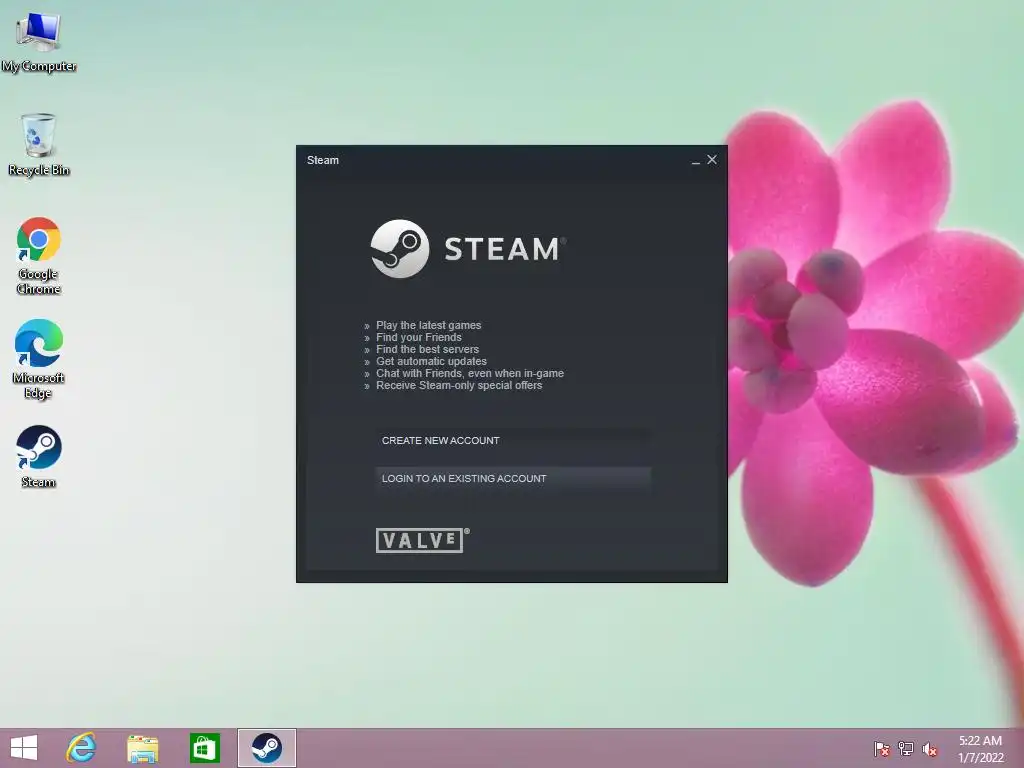Minimize the Steam window
Viewport: 1024px width, 768px height.
[696, 161]
